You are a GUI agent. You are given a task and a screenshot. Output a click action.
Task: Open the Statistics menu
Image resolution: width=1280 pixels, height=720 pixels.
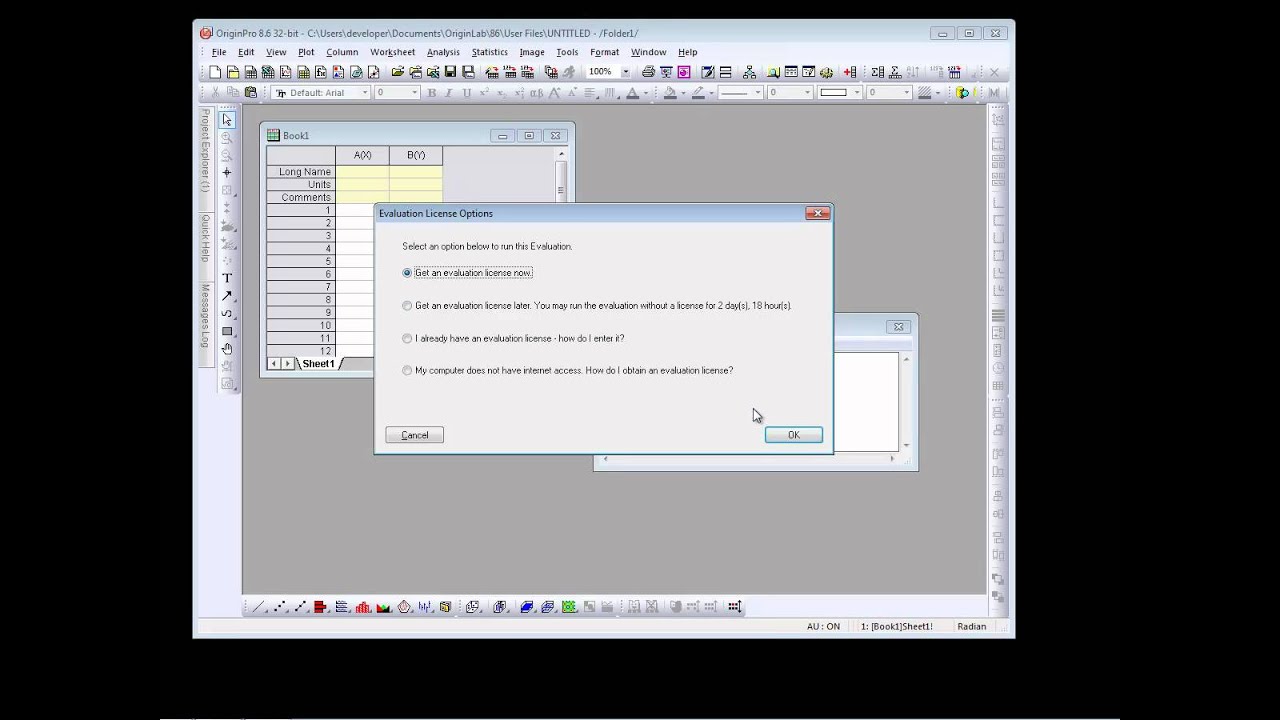[x=490, y=52]
